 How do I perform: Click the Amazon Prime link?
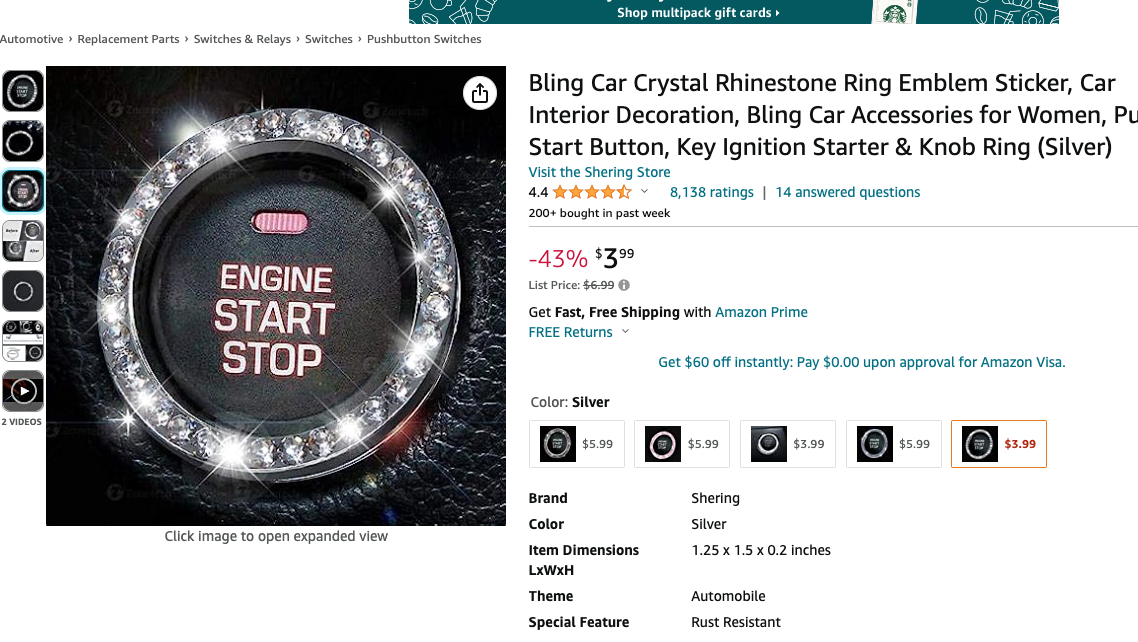[761, 312]
